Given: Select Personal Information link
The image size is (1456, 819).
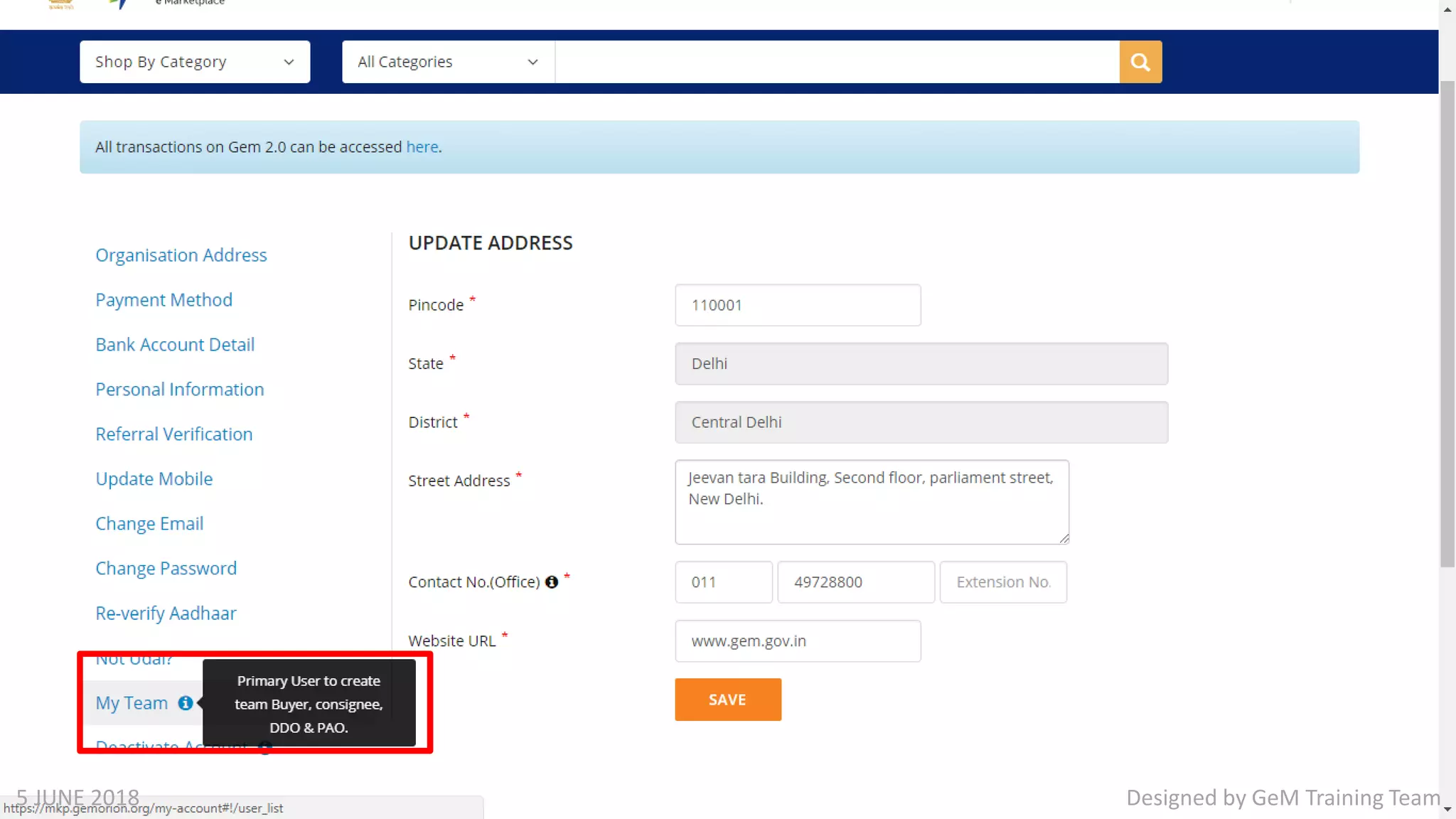Looking at the screenshot, I should click(x=179, y=390).
